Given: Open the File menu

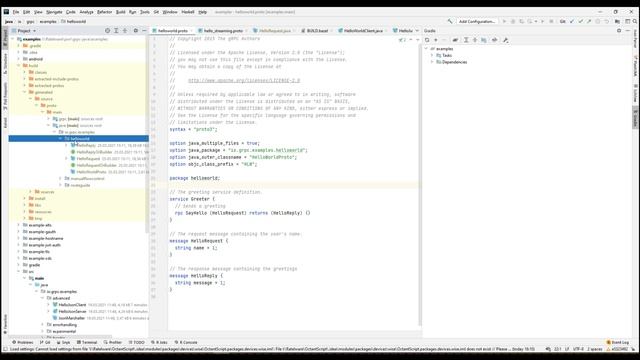Looking at the screenshot, I should (16, 12).
